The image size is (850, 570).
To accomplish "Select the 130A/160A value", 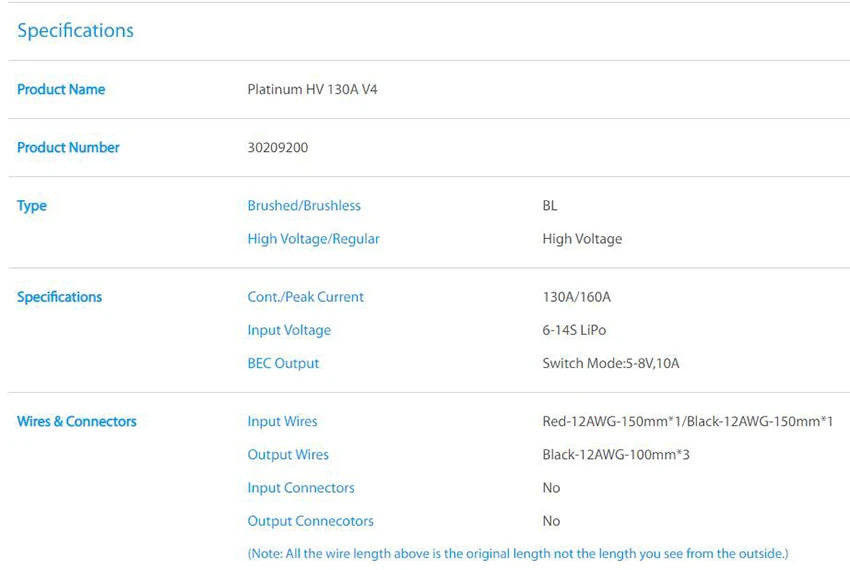I will click(576, 297).
